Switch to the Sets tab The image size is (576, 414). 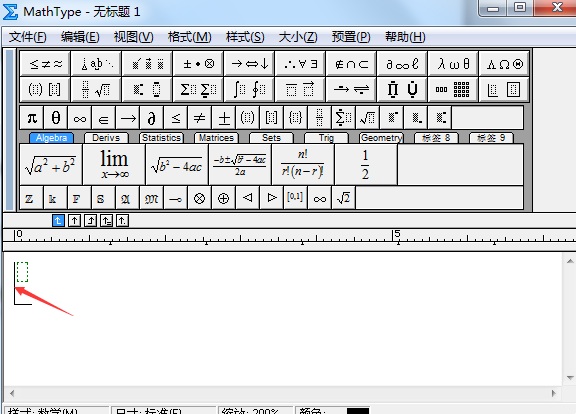pyautogui.click(x=271, y=138)
